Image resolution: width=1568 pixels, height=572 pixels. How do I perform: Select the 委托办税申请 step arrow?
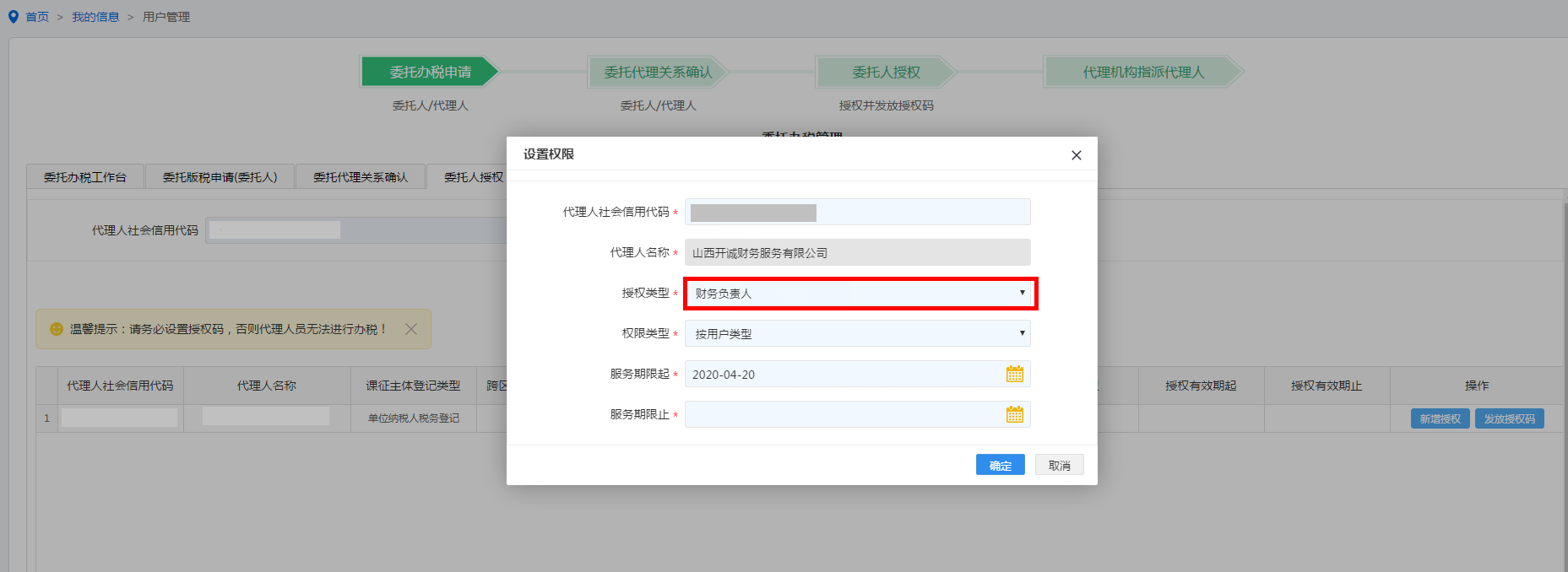(x=430, y=72)
